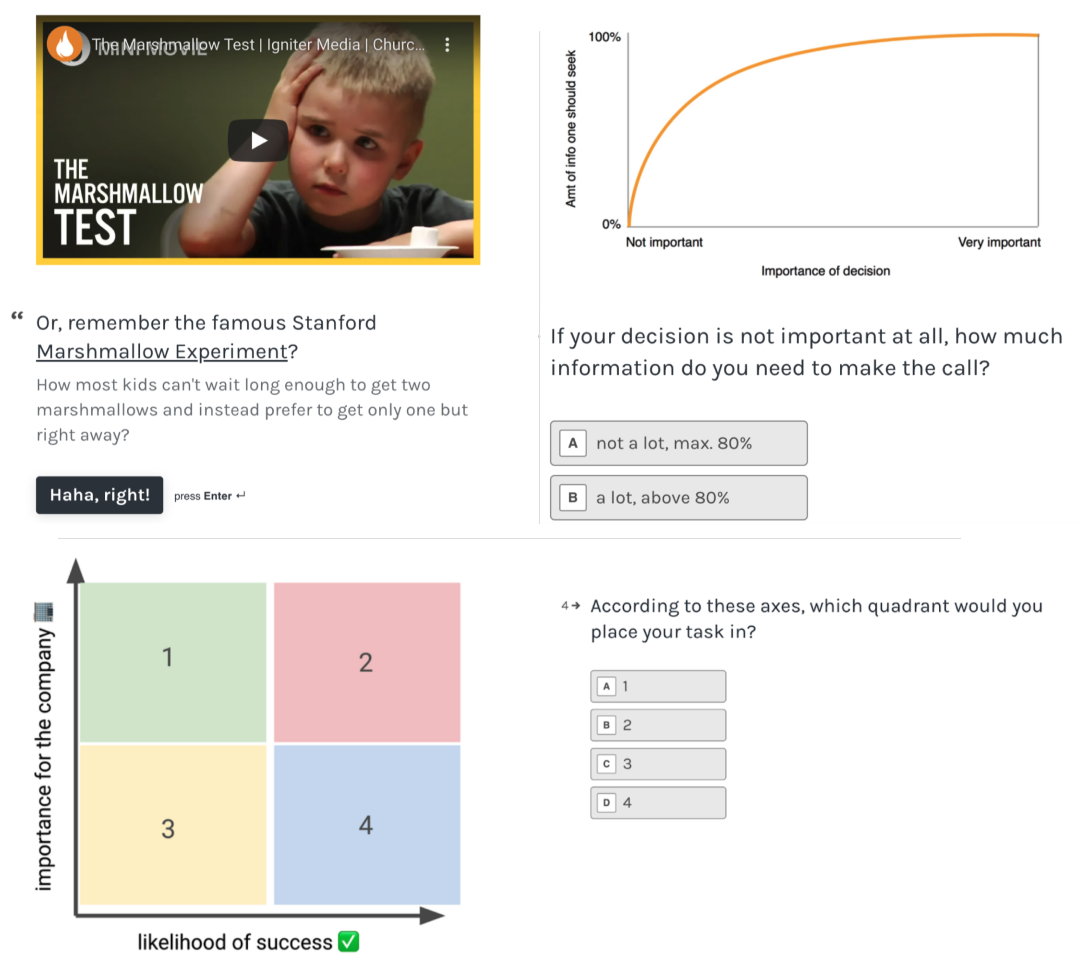Screen dimensions: 1081x969
Task: Click the green checkmark beside likelihood of success
Action: coord(348,942)
